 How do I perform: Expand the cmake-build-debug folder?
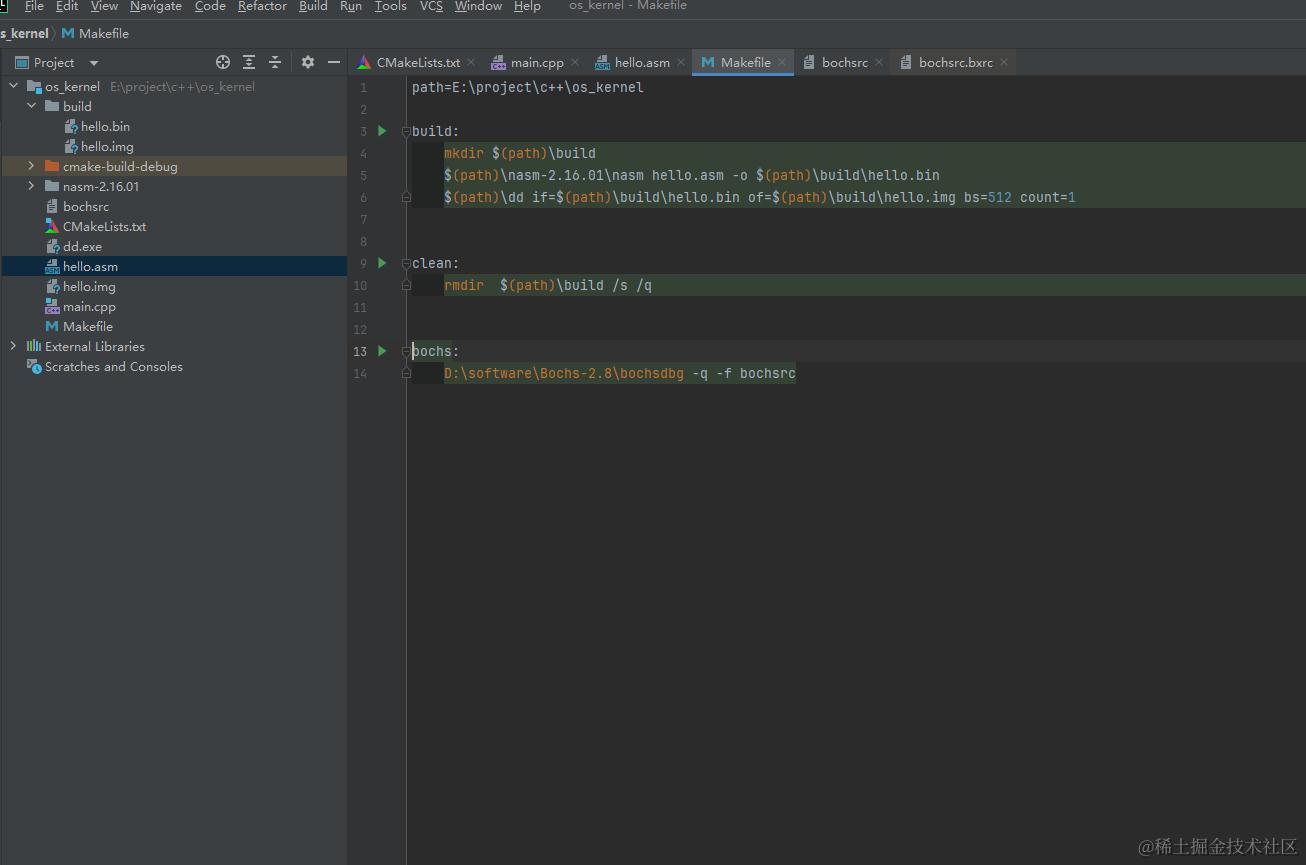pyautogui.click(x=31, y=166)
